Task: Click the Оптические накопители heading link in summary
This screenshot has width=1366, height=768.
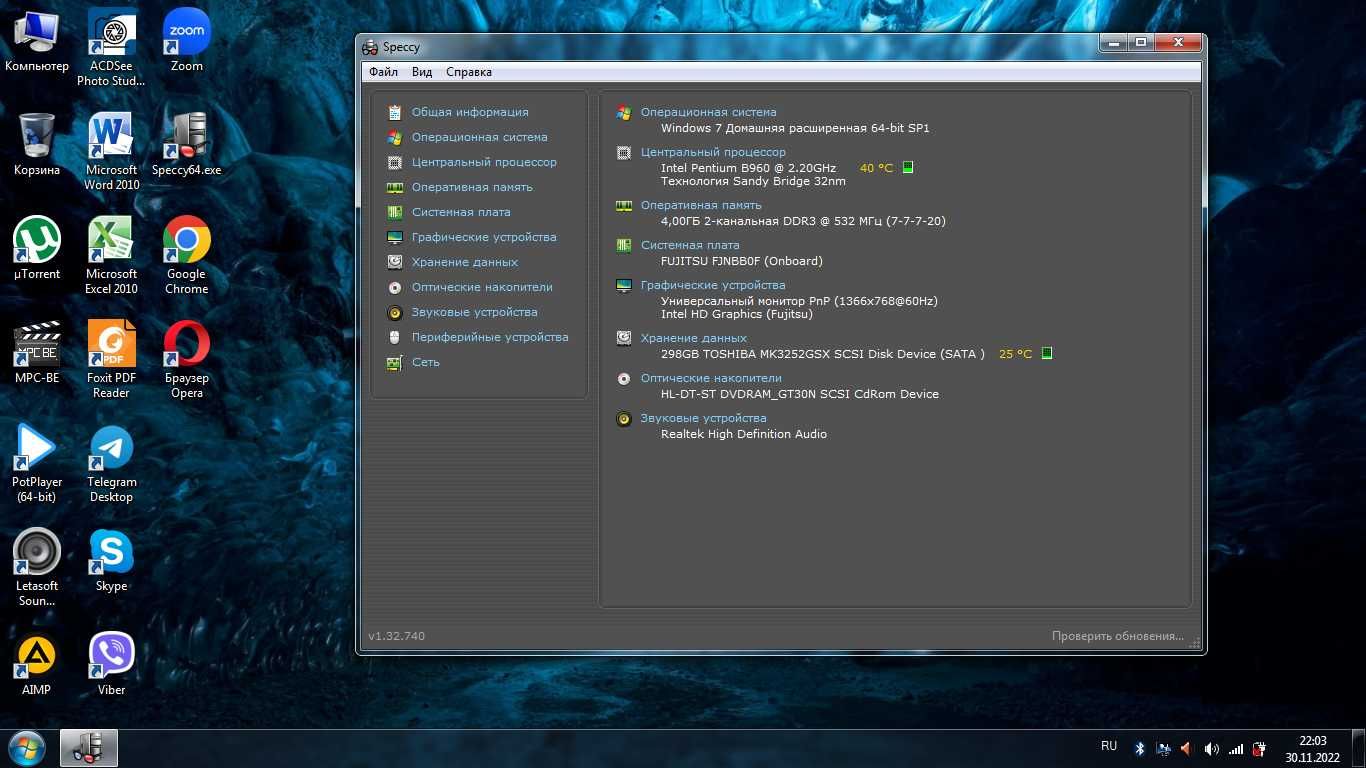Action: pos(711,378)
